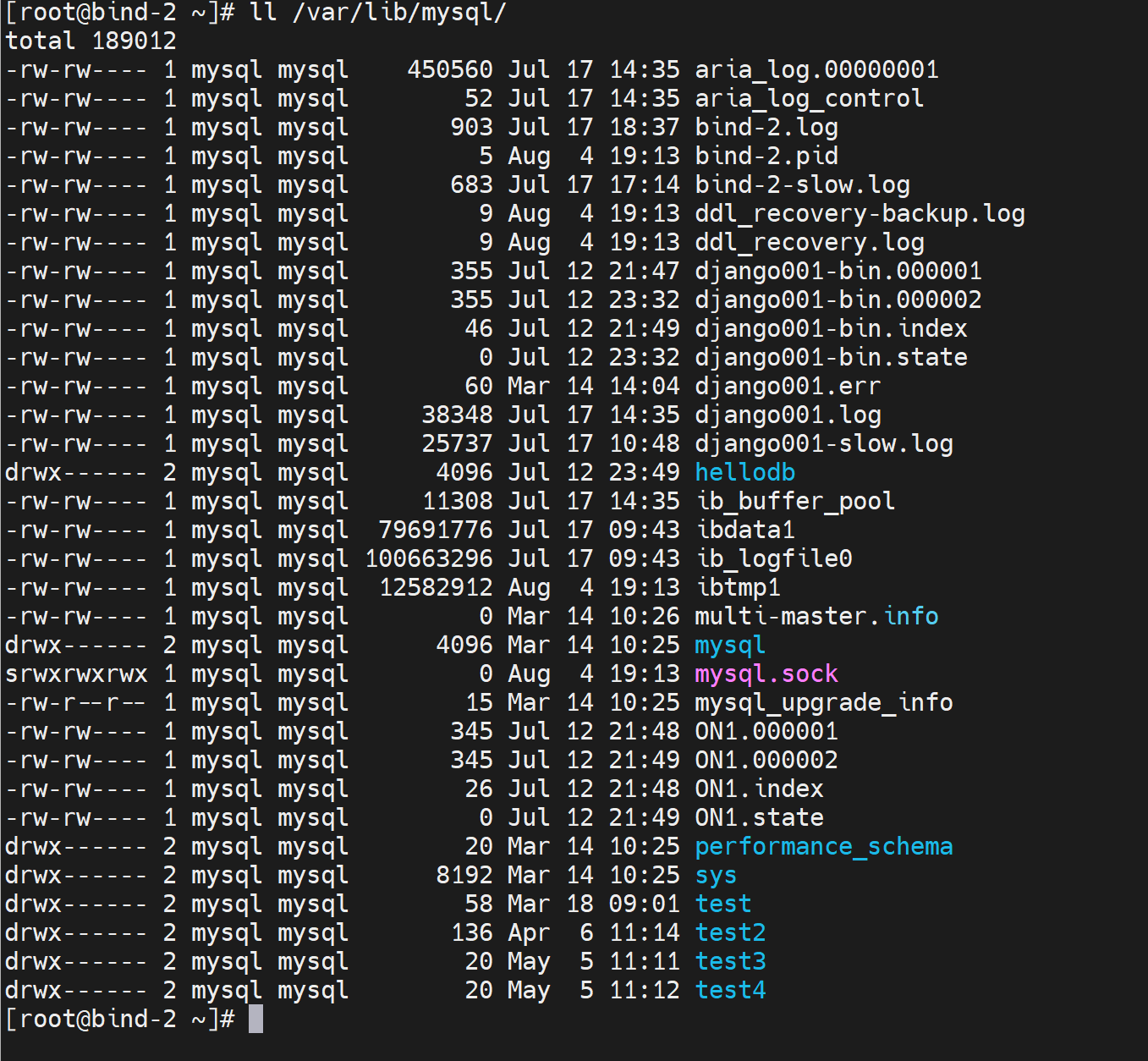
Task: Click the 'total 189012' summary line
Action: [x=91, y=41]
